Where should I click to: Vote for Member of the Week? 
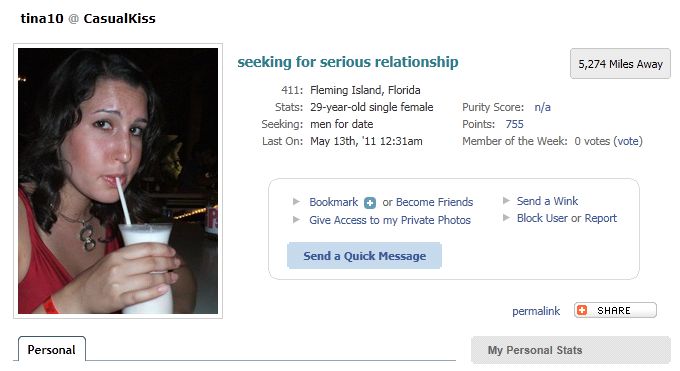click(628, 141)
